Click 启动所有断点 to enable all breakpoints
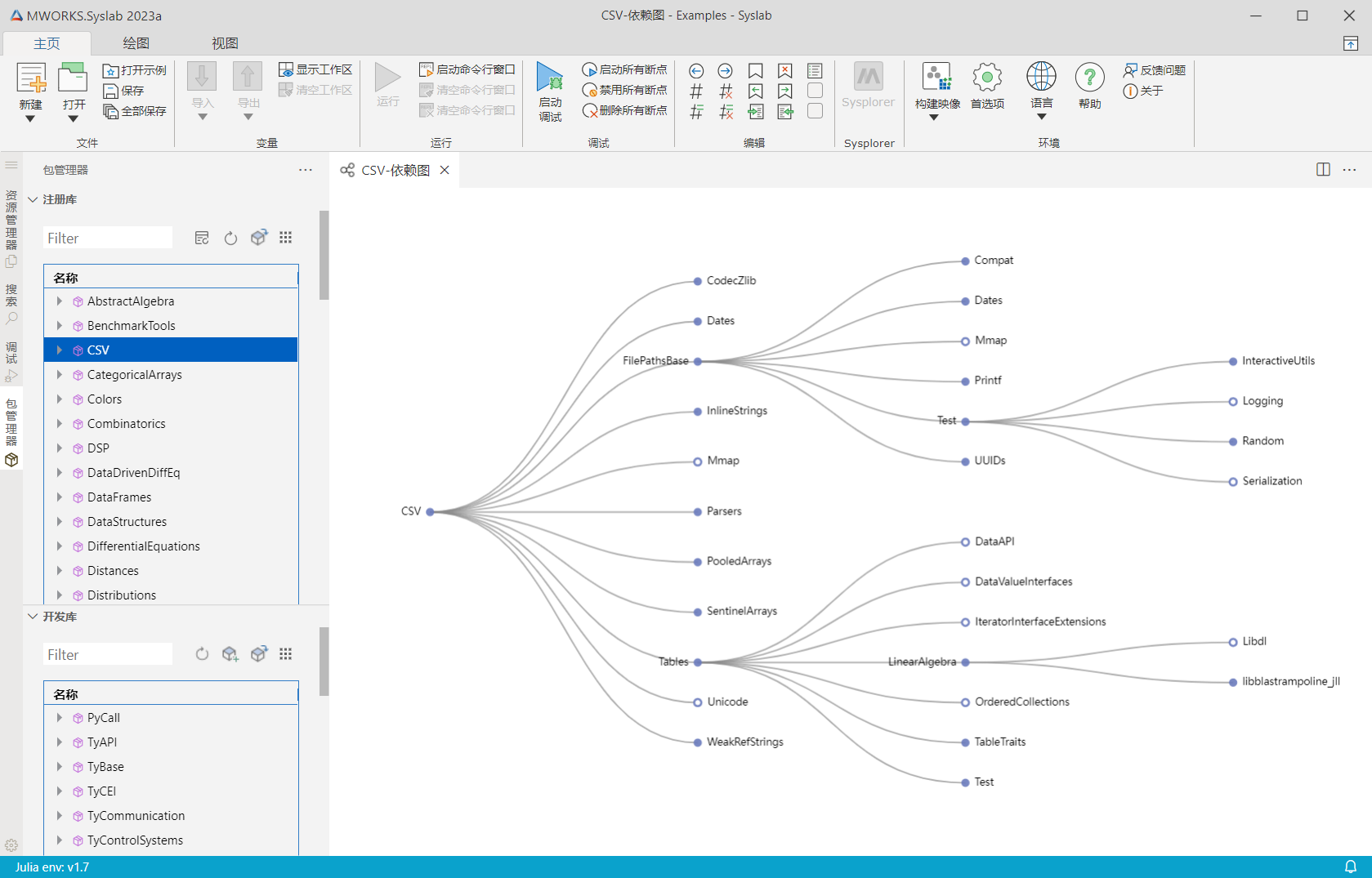 625,70
